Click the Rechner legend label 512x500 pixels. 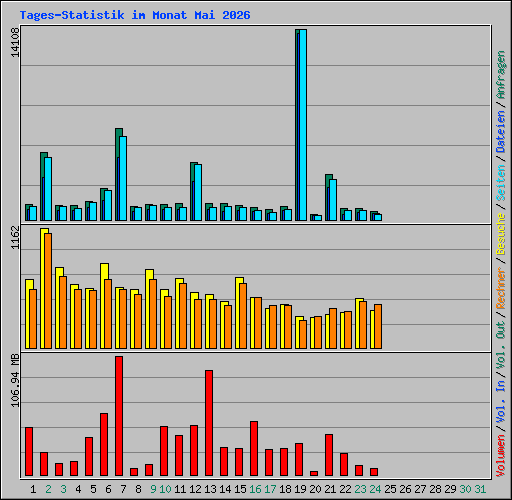[501, 288]
